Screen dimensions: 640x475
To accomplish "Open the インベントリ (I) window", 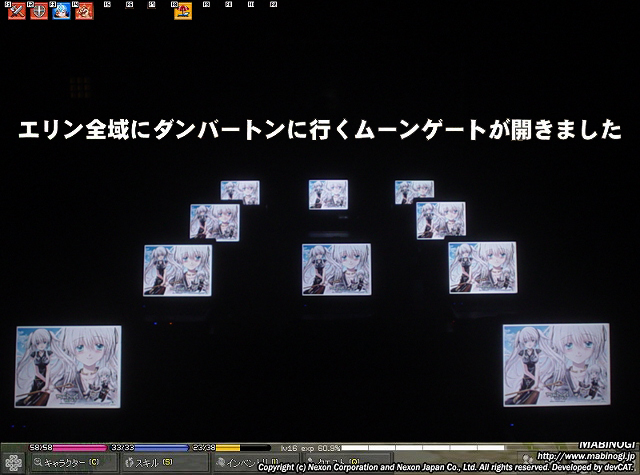I will (x=257, y=463).
